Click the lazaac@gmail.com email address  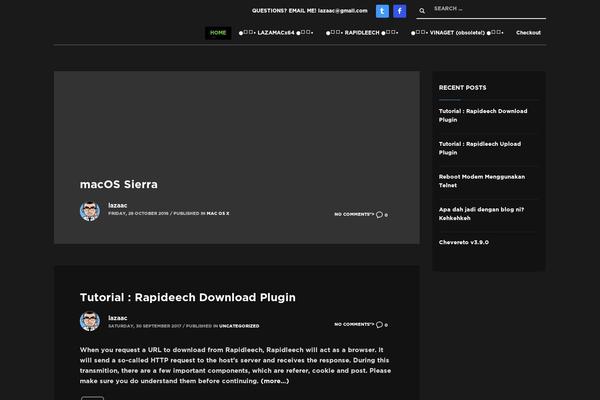tap(342, 11)
